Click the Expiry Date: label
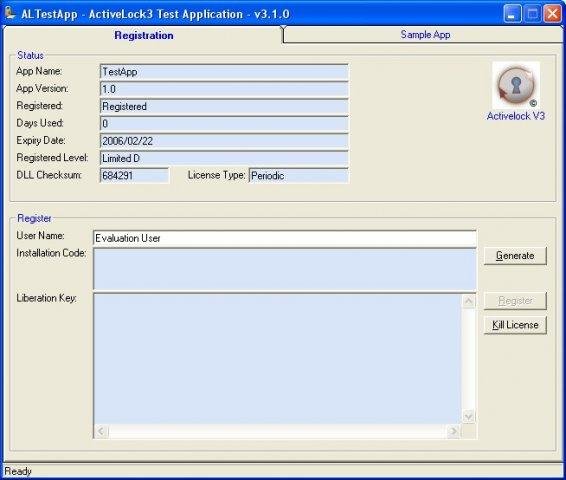 pos(41,140)
